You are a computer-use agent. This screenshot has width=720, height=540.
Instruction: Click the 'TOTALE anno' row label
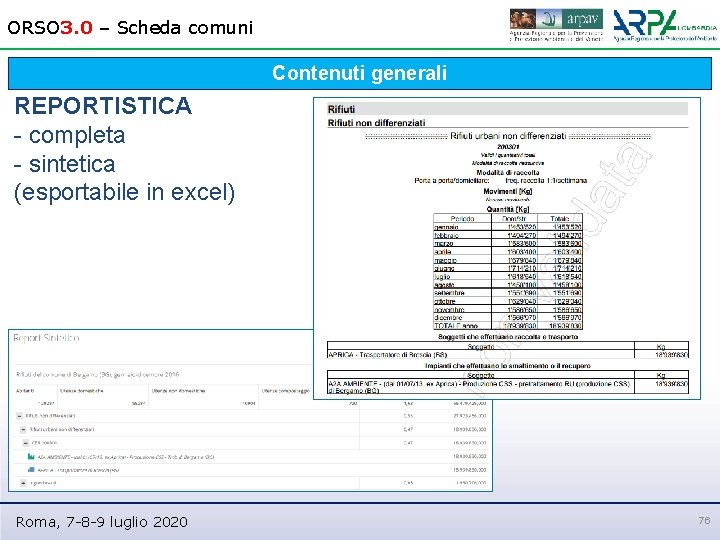[x=456, y=326]
